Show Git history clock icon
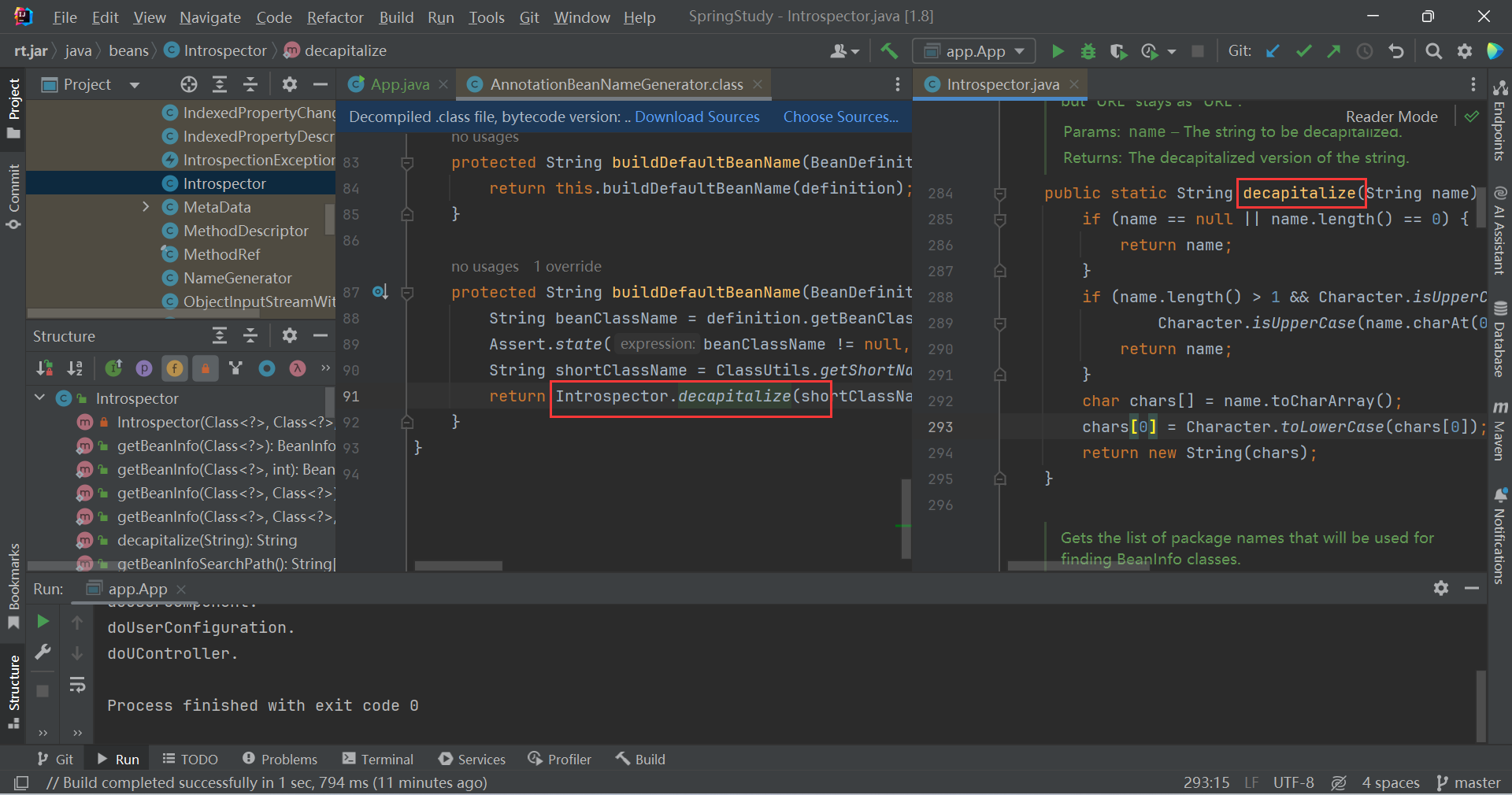 [1365, 51]
